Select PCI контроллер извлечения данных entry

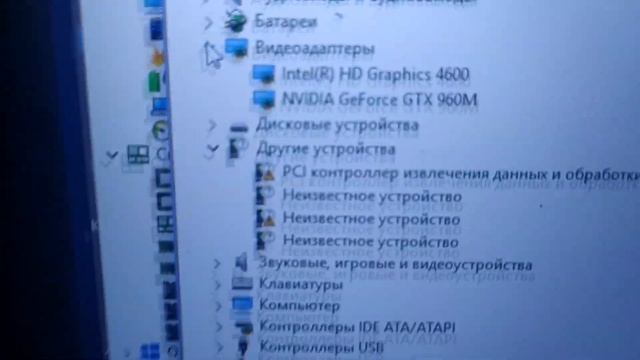[461, 174]
